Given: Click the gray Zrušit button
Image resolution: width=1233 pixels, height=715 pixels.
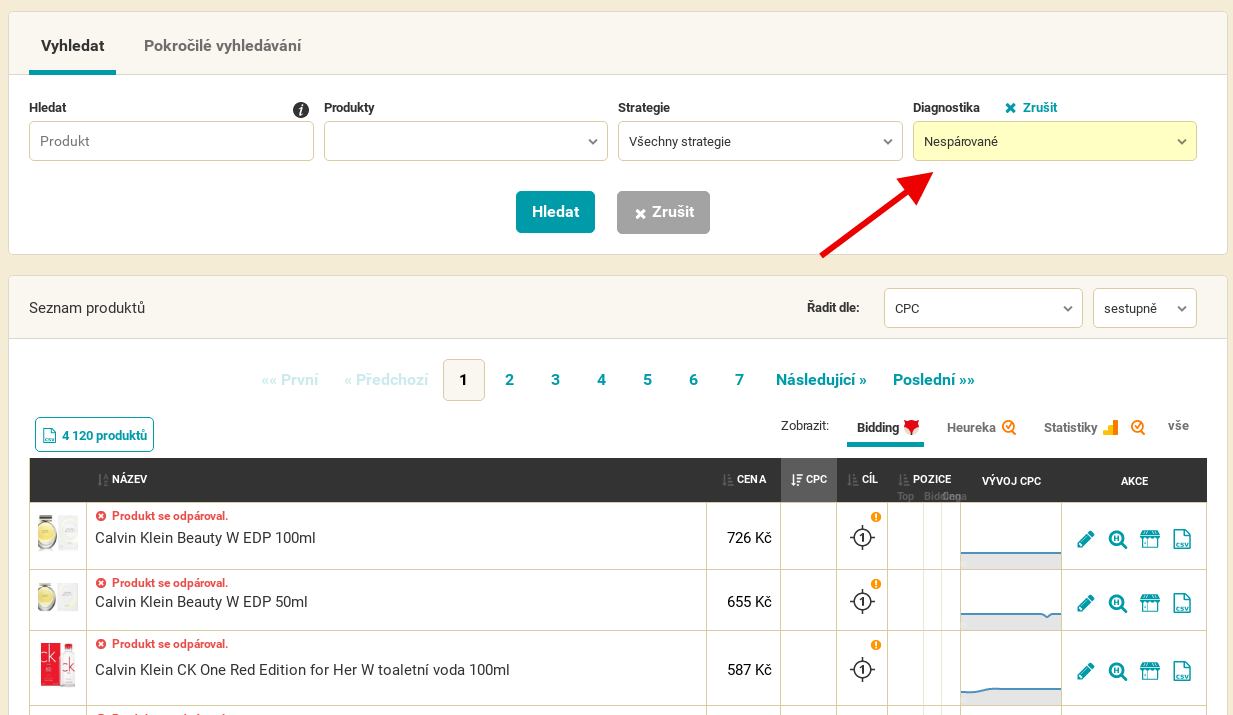Looking at the screenshot, I should (x=663, y=212).
